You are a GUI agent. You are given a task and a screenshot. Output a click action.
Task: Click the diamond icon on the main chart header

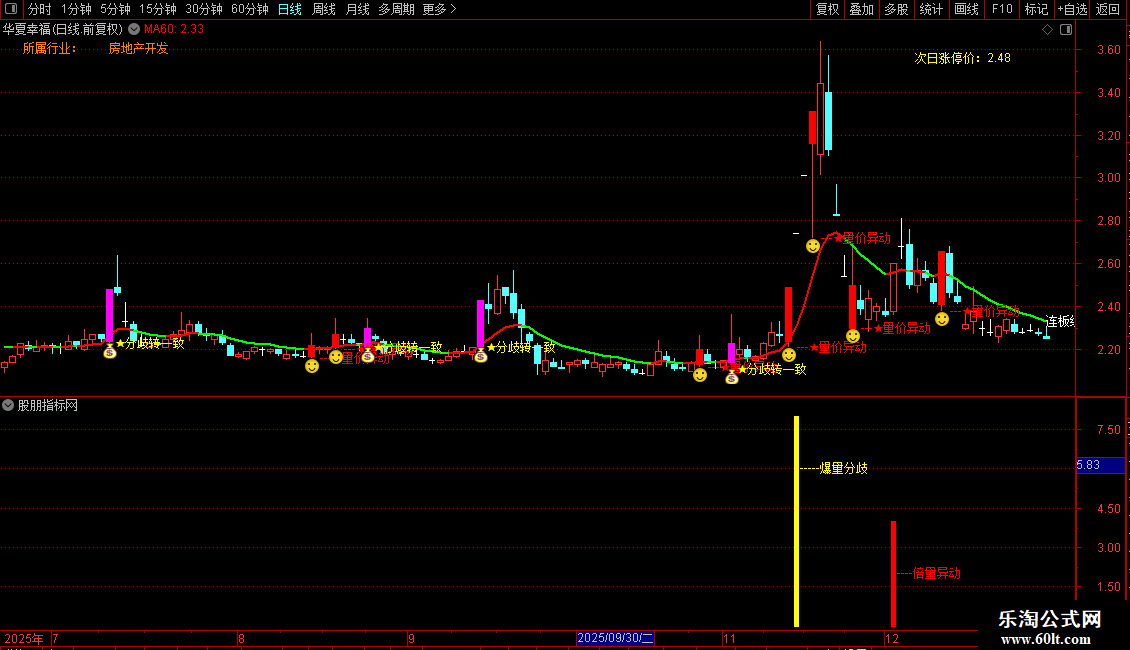tap(1048, 30)
